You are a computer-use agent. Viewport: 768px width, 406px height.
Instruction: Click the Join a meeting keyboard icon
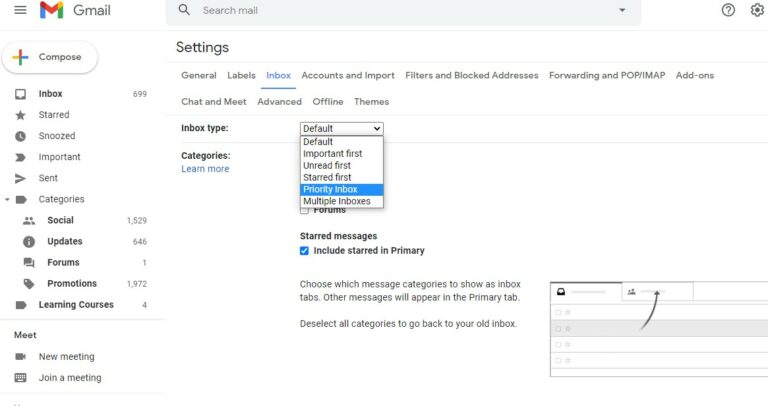pos(20,378)
